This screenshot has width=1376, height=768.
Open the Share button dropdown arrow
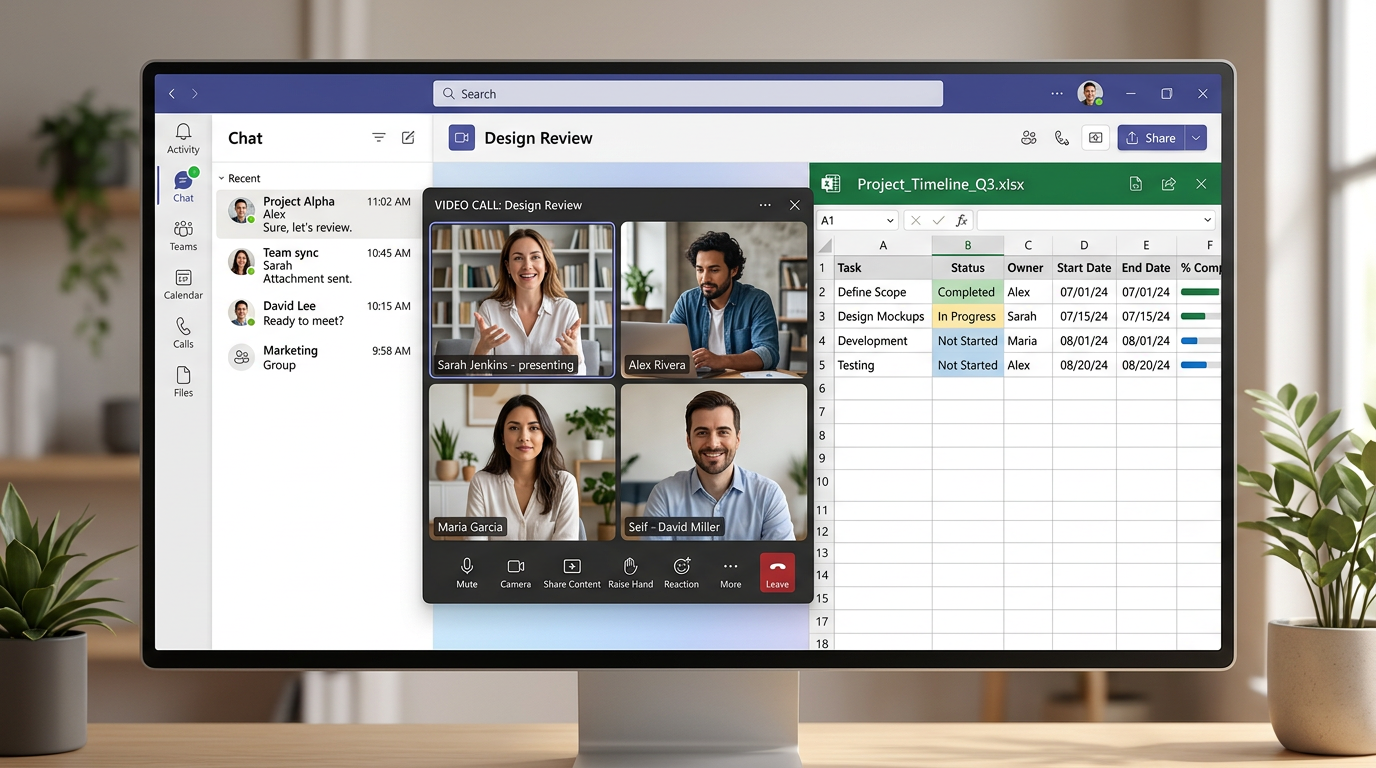pyautogui.click(x=1196, y=137)
